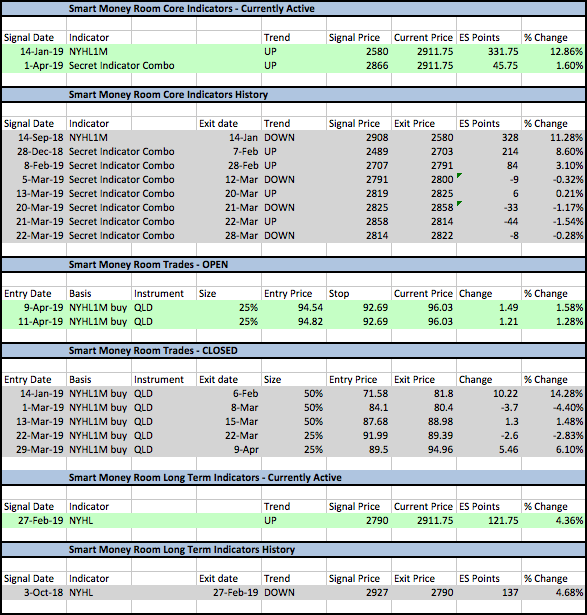Click the 29-Mar-19 entry date
This screenshot has width=587, height=615.
click(40, 449)
